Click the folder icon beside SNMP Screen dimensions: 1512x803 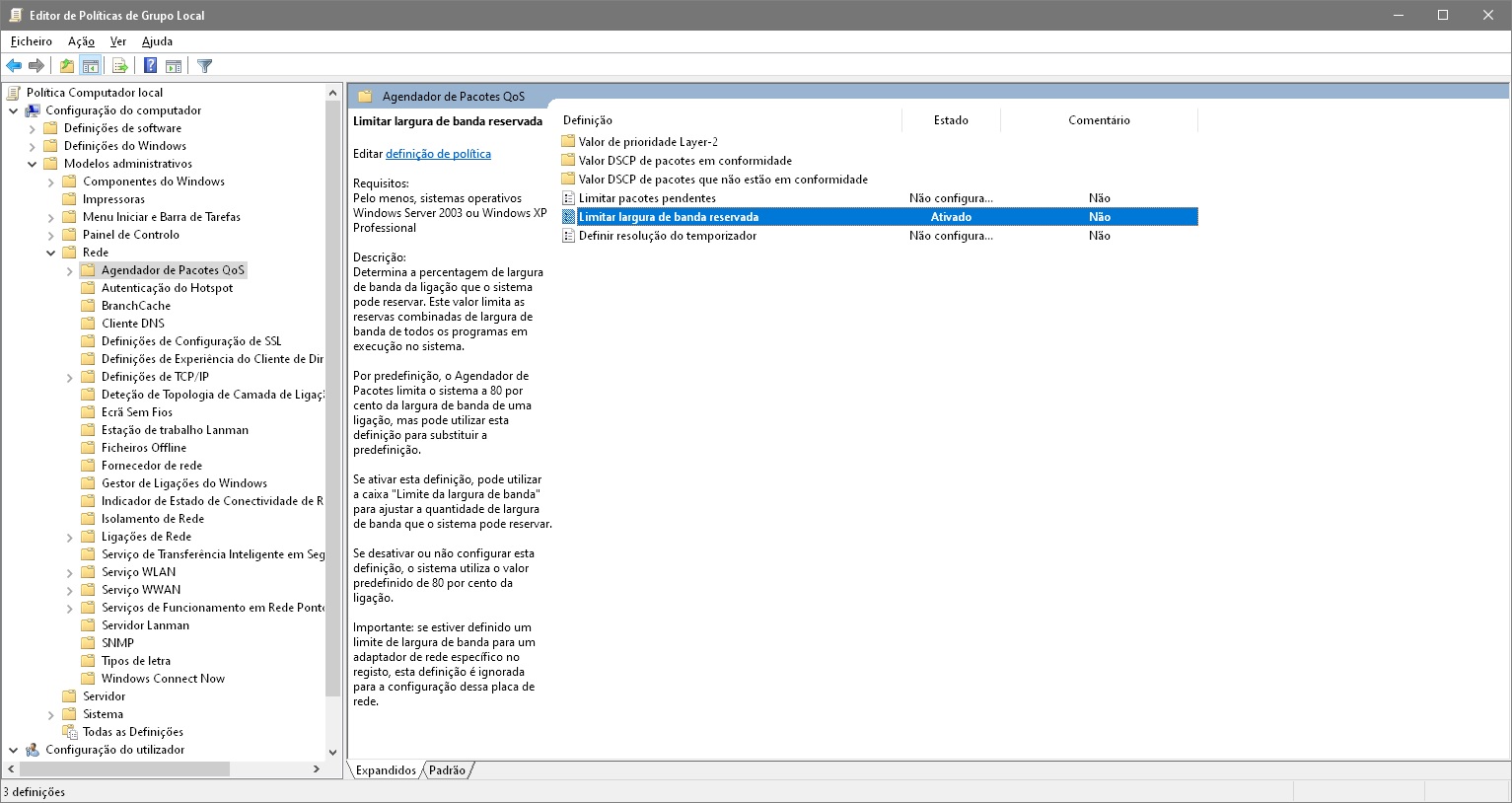[88, 643]
